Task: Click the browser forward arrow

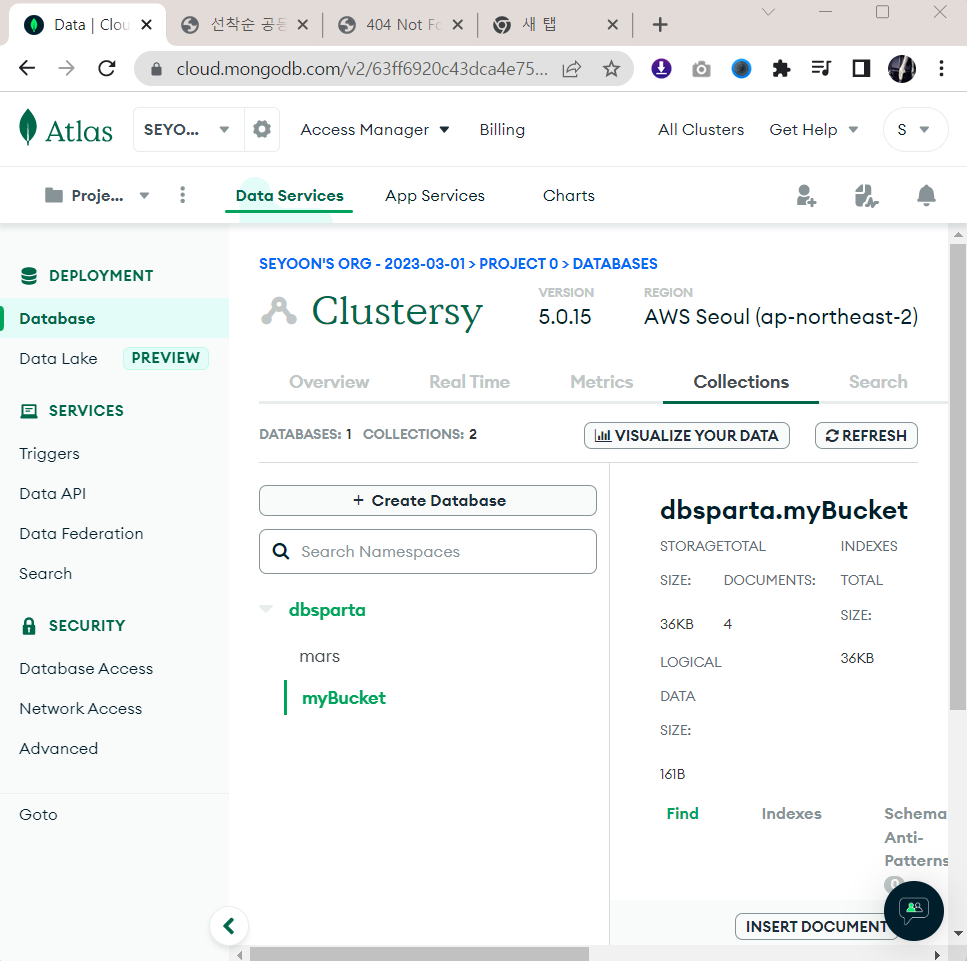Action: pyautogui.click(x=67, y=68)
